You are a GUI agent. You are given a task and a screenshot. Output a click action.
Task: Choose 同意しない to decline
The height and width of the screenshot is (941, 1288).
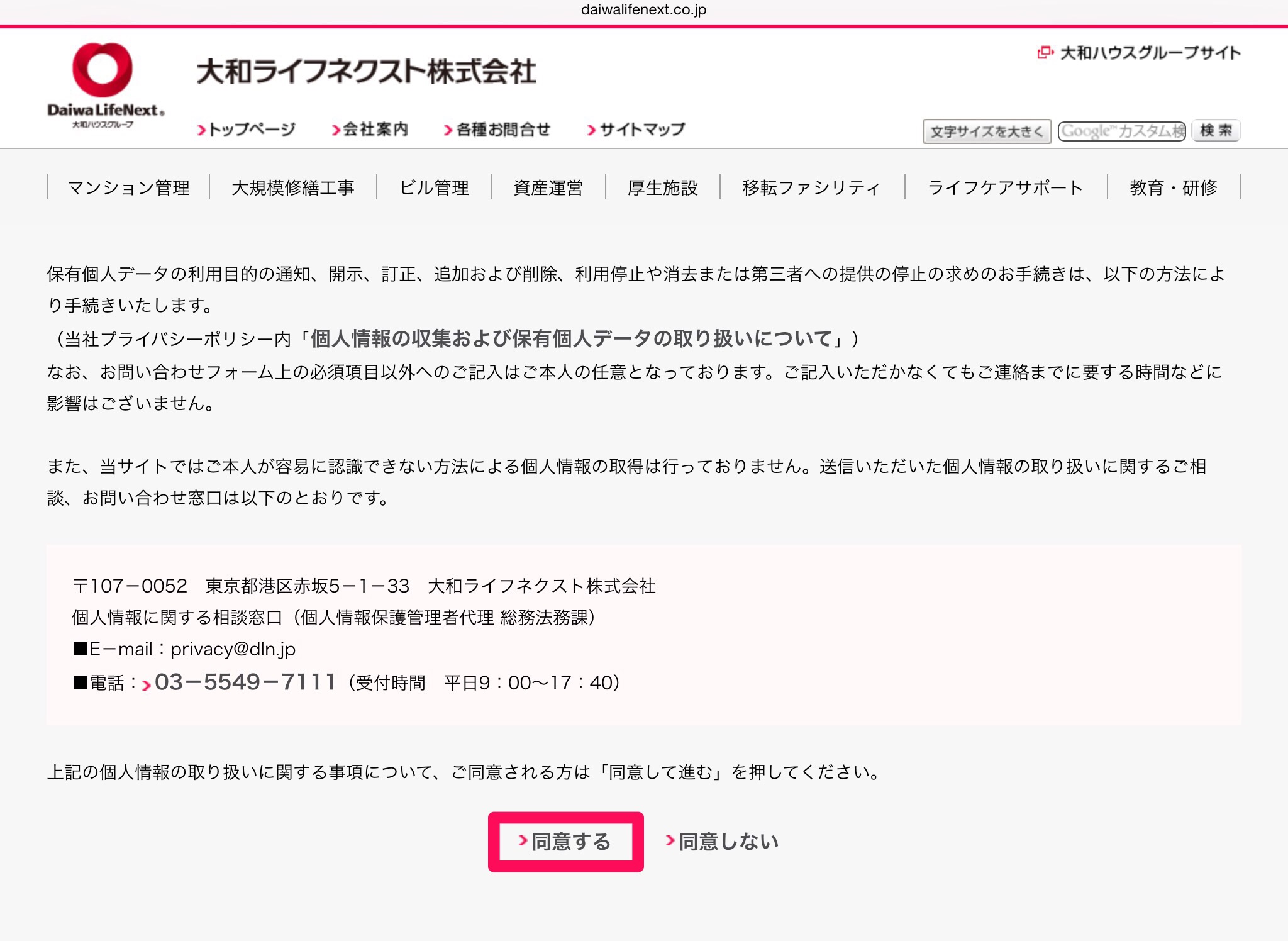(727, 842)
